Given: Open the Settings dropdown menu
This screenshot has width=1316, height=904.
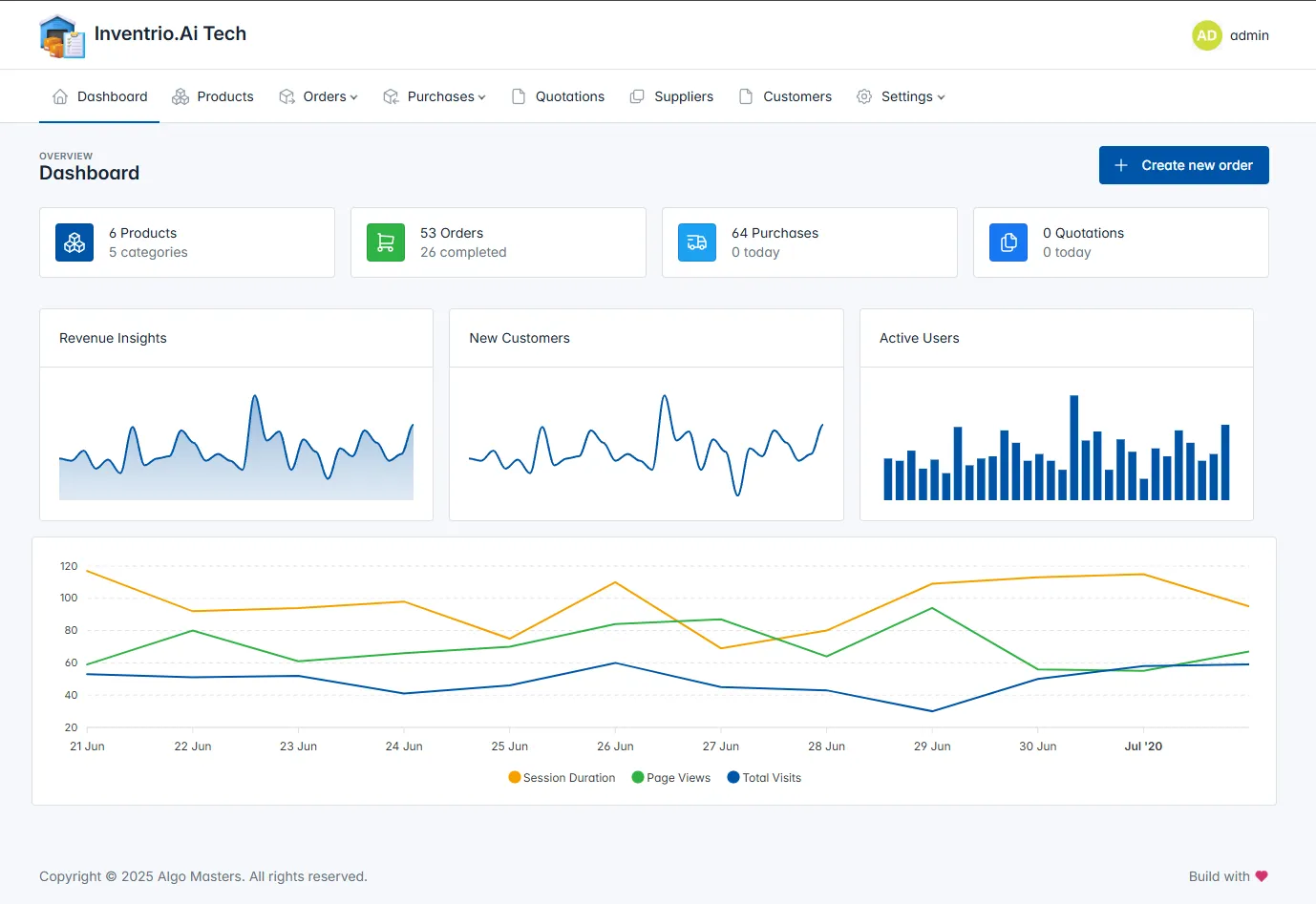Looking at the screenshot, I should (x=901, y=96).
